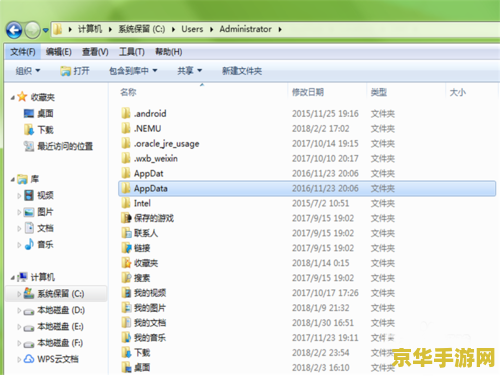Sort by 名称 column header
This screenshot has height=376, width=501.
pyautogui.click(x=128, y=92)
